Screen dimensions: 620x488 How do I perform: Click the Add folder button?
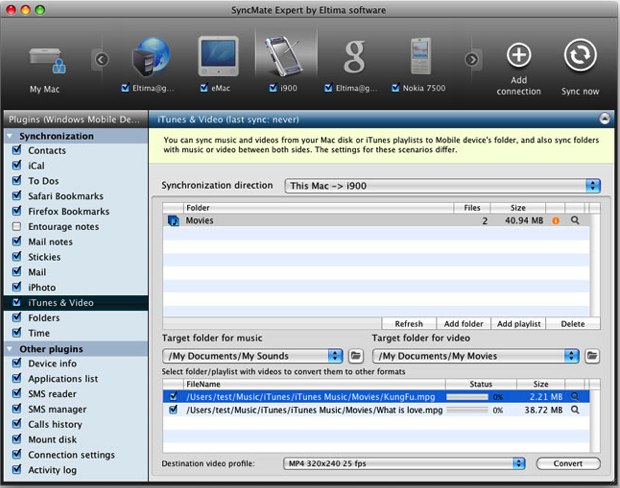(463, 323)
